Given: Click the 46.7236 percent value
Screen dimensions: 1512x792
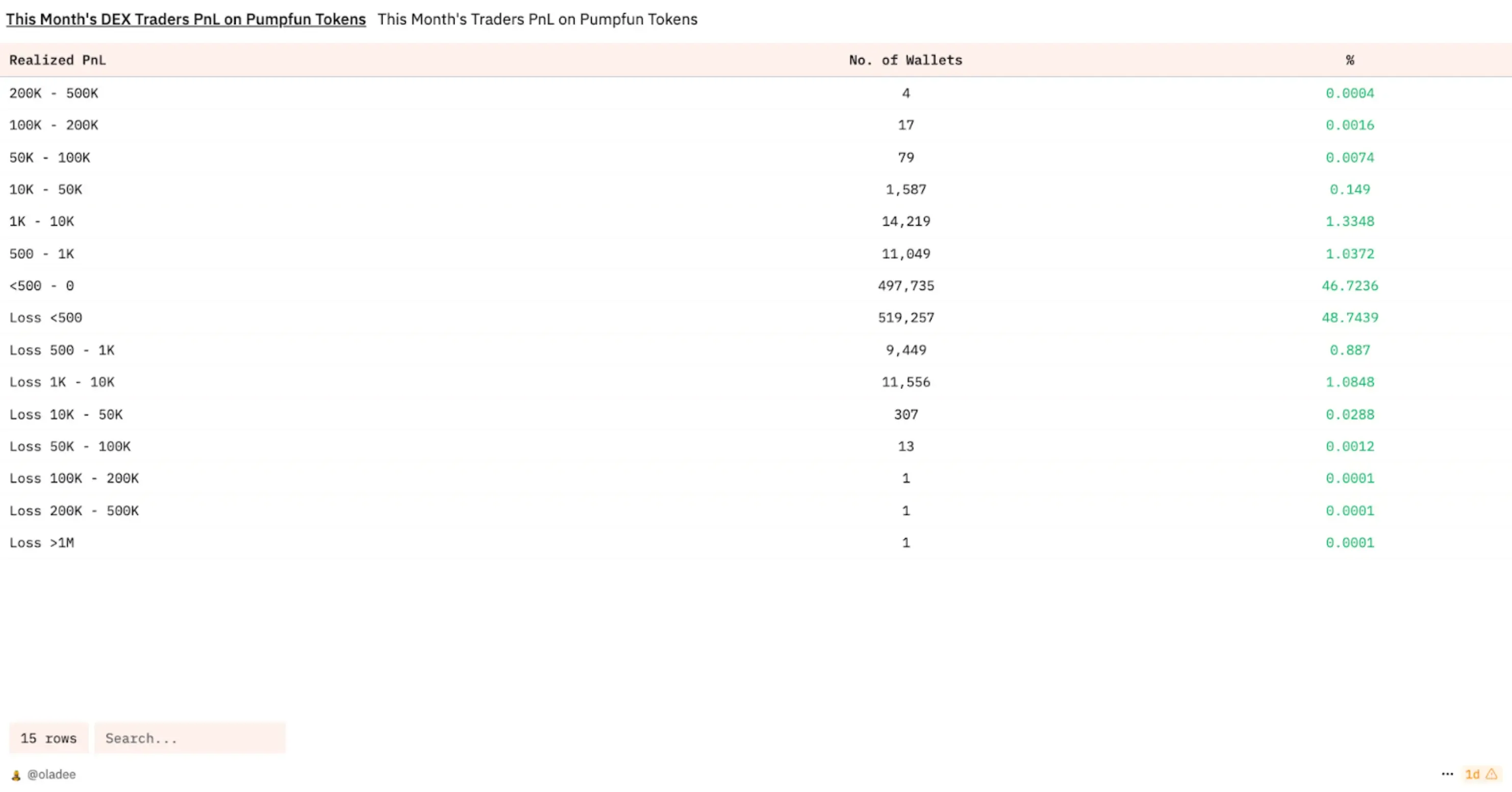Looking at the screenshot, I should [1349, 286].
